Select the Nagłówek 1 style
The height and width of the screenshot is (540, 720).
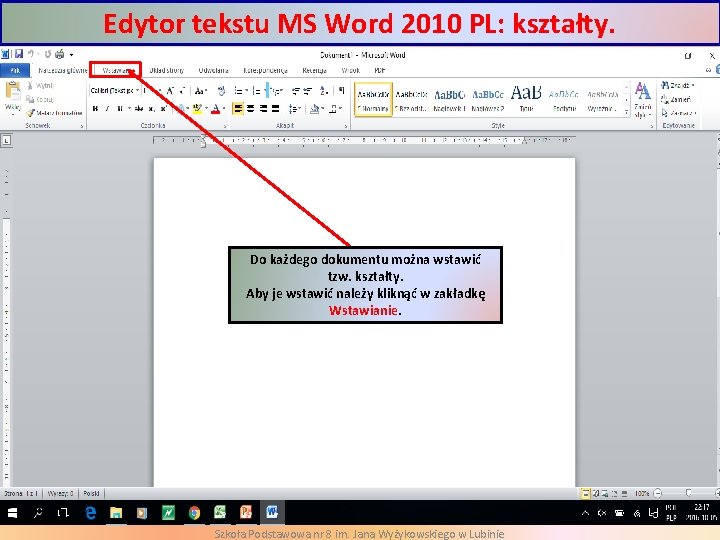coord(450,100)
